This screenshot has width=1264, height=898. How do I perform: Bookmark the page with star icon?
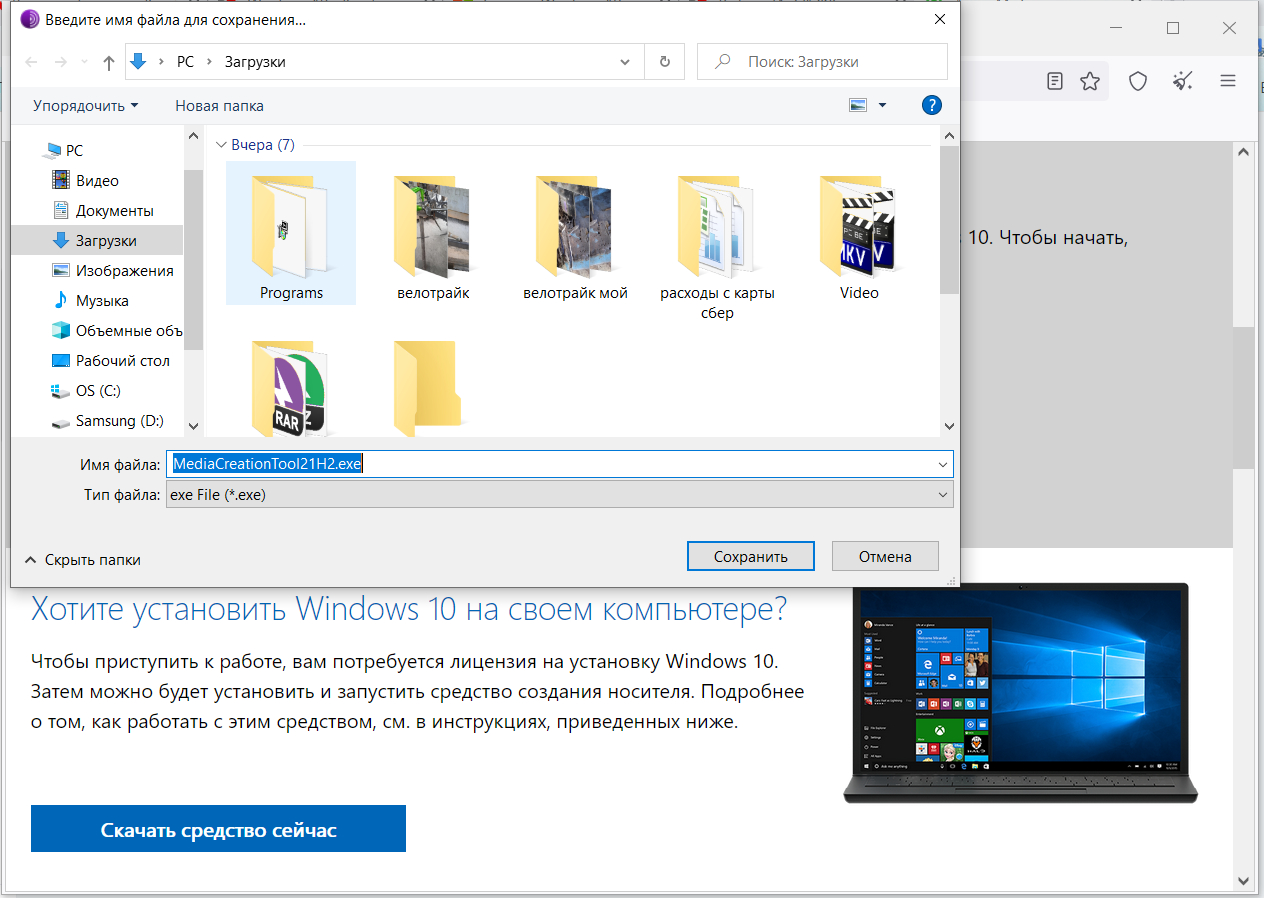tap(1090, 81)
